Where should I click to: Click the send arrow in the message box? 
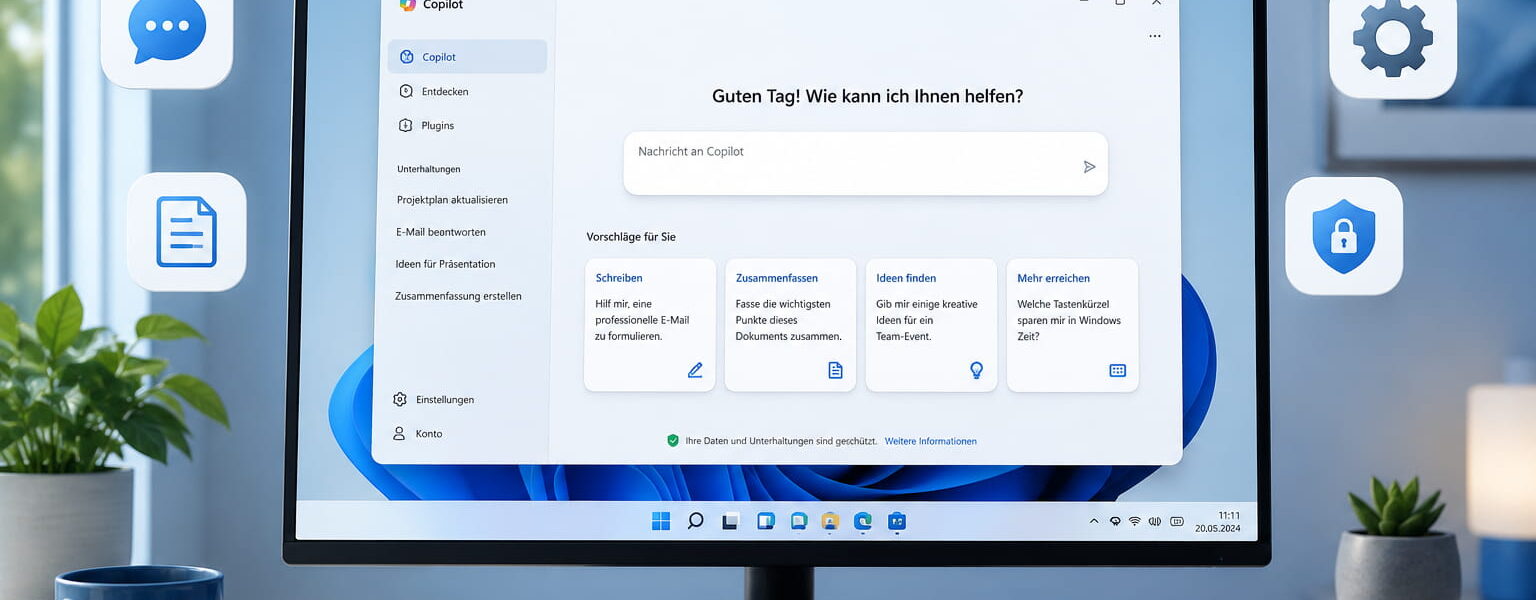click(x=1089, y=167)
